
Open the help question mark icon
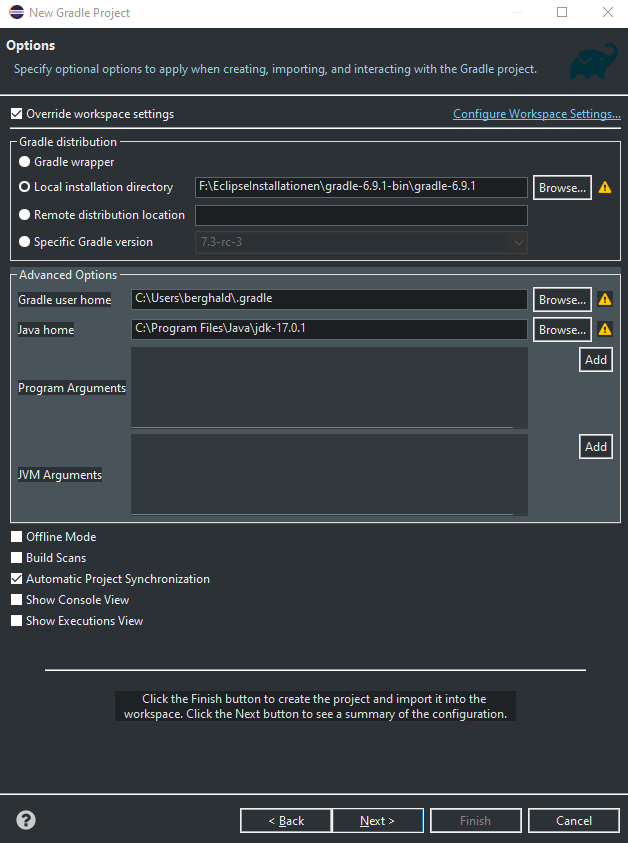click(26, 820)
